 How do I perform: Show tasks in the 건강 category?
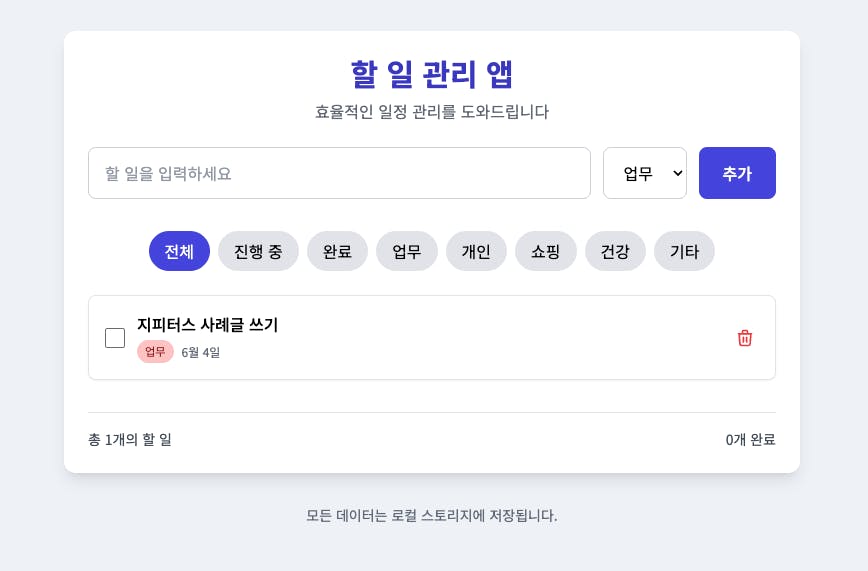tap(615, 251)
